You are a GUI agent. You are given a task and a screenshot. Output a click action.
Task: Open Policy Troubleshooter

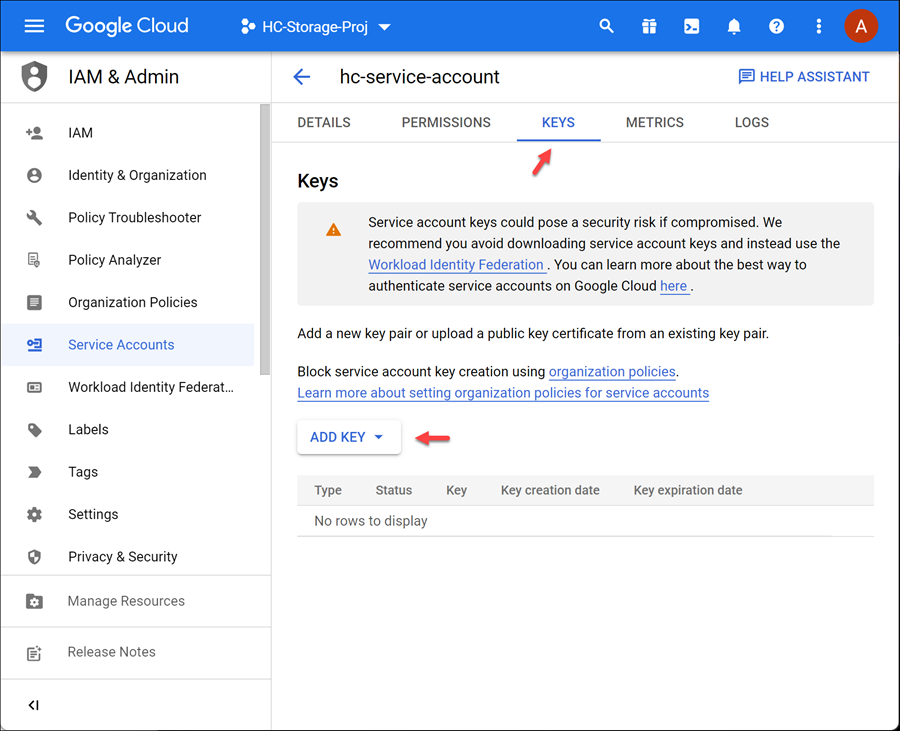(128, 218)
